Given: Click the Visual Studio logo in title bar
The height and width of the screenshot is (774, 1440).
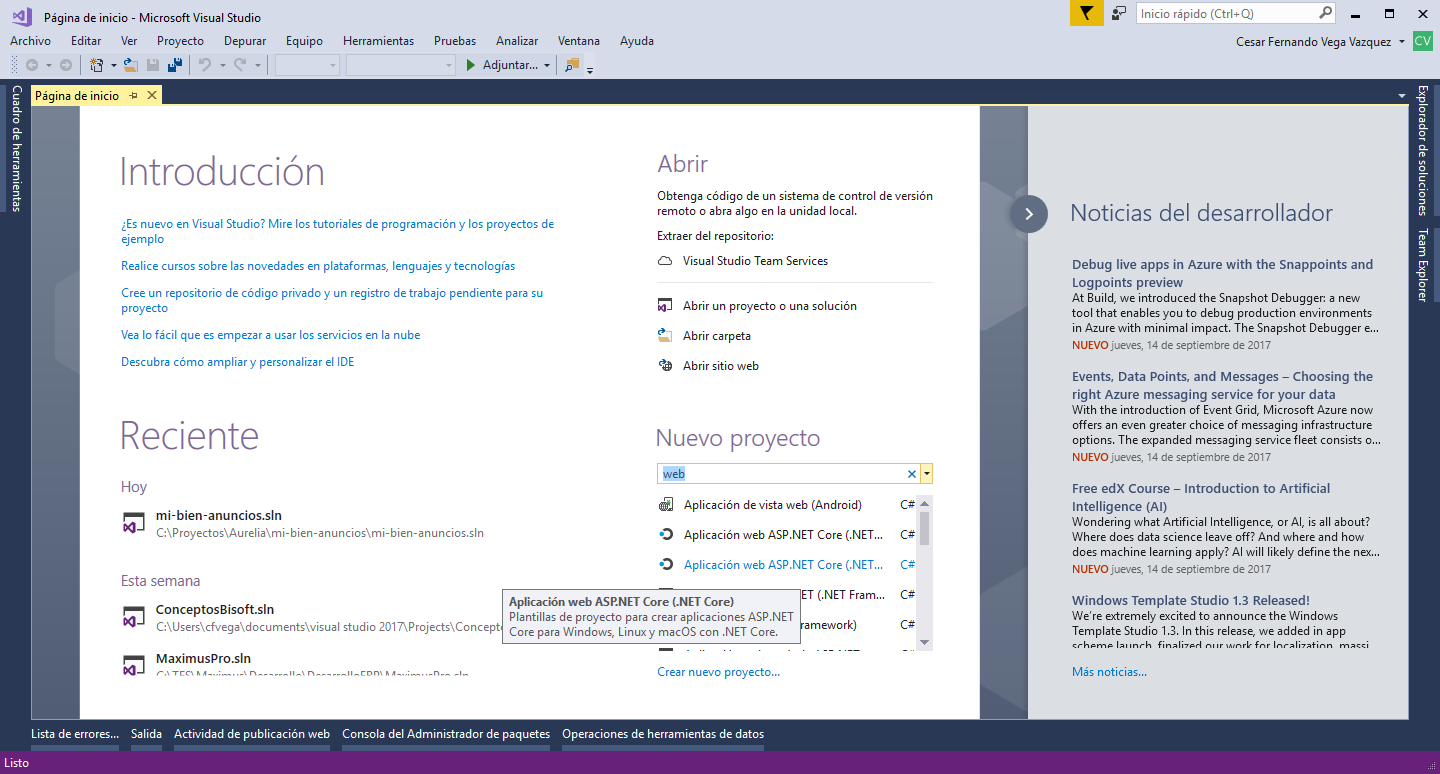Looking at the screenshot, I should (22, 15).
